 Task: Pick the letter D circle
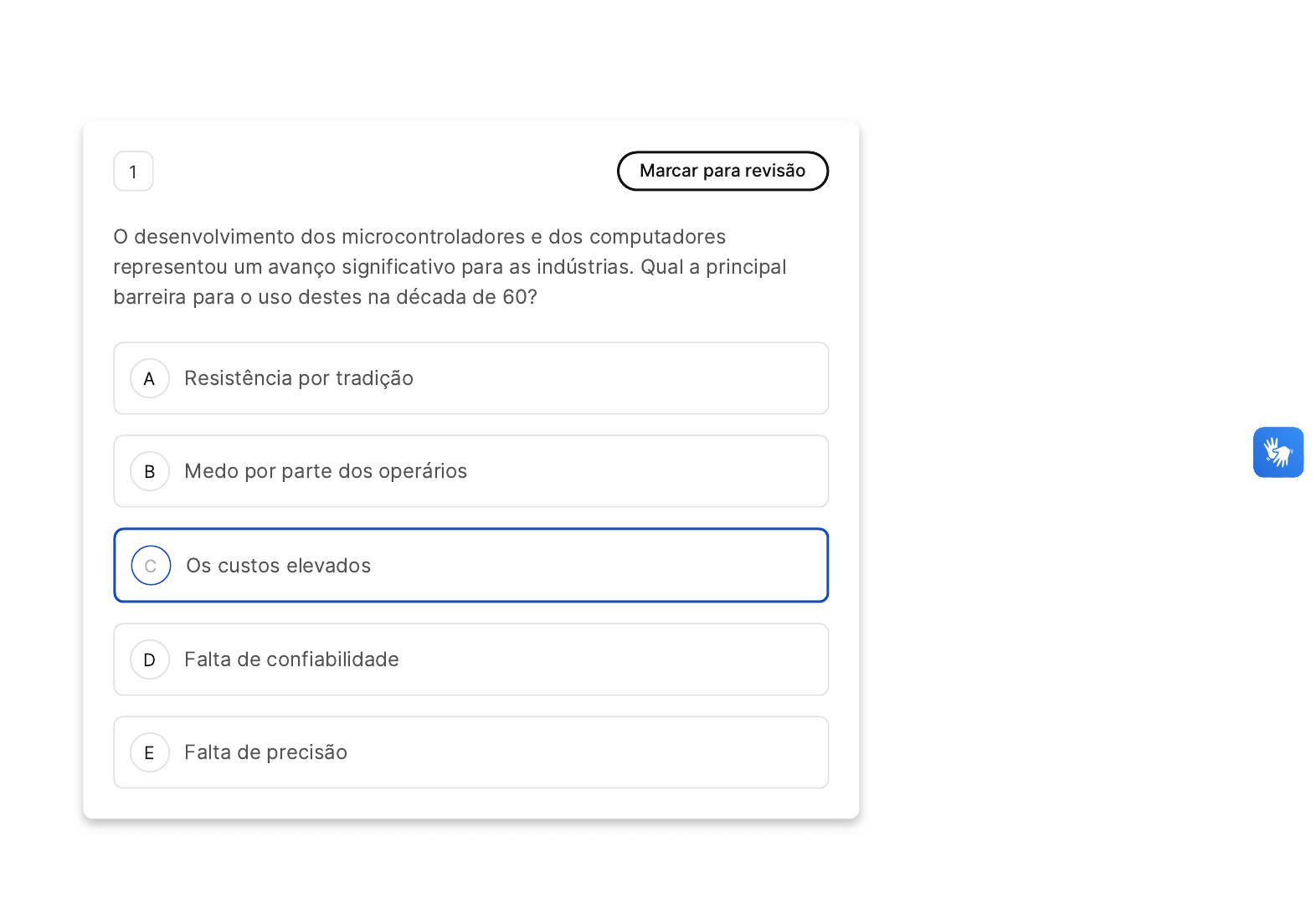click(150, 659)
